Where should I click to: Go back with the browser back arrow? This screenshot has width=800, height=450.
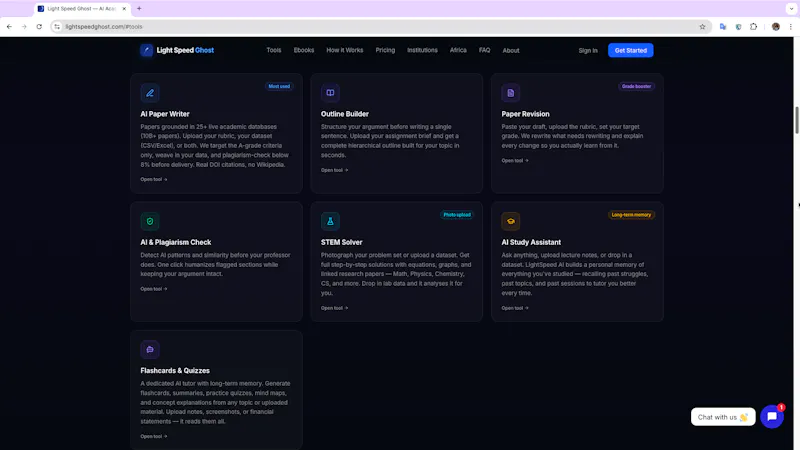[x=9, y=27]
